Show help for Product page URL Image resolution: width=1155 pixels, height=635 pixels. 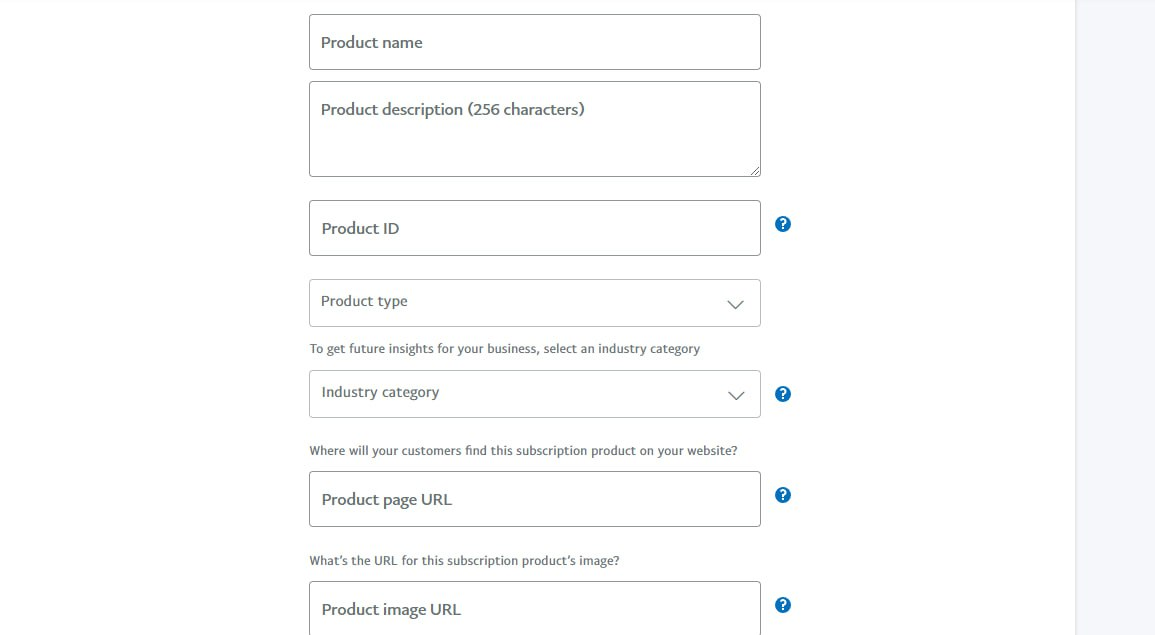[783, 495]
